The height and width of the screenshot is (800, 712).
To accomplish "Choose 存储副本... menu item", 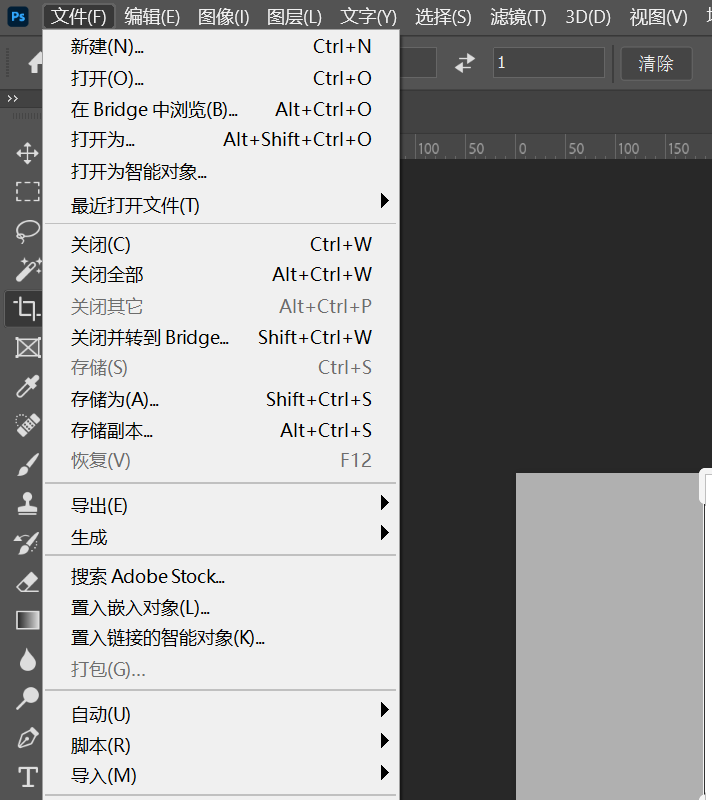I will [221, 431].
